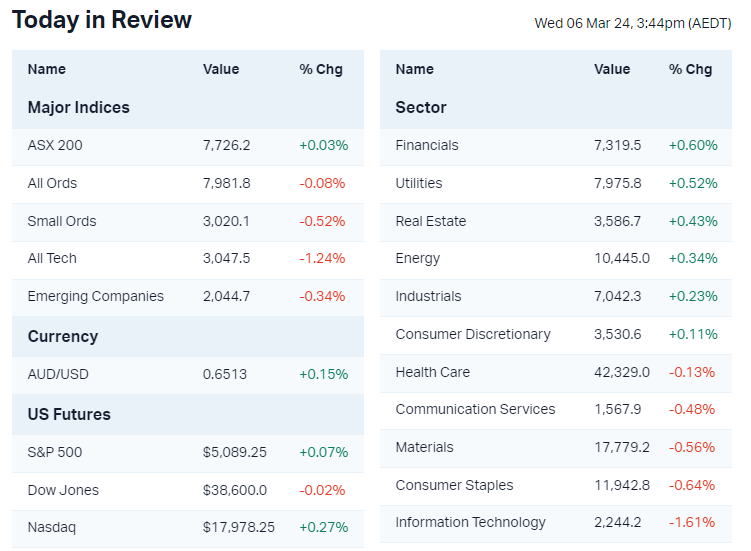Open the Energy sector row
751x551 pixels.
tap(417, 258)
